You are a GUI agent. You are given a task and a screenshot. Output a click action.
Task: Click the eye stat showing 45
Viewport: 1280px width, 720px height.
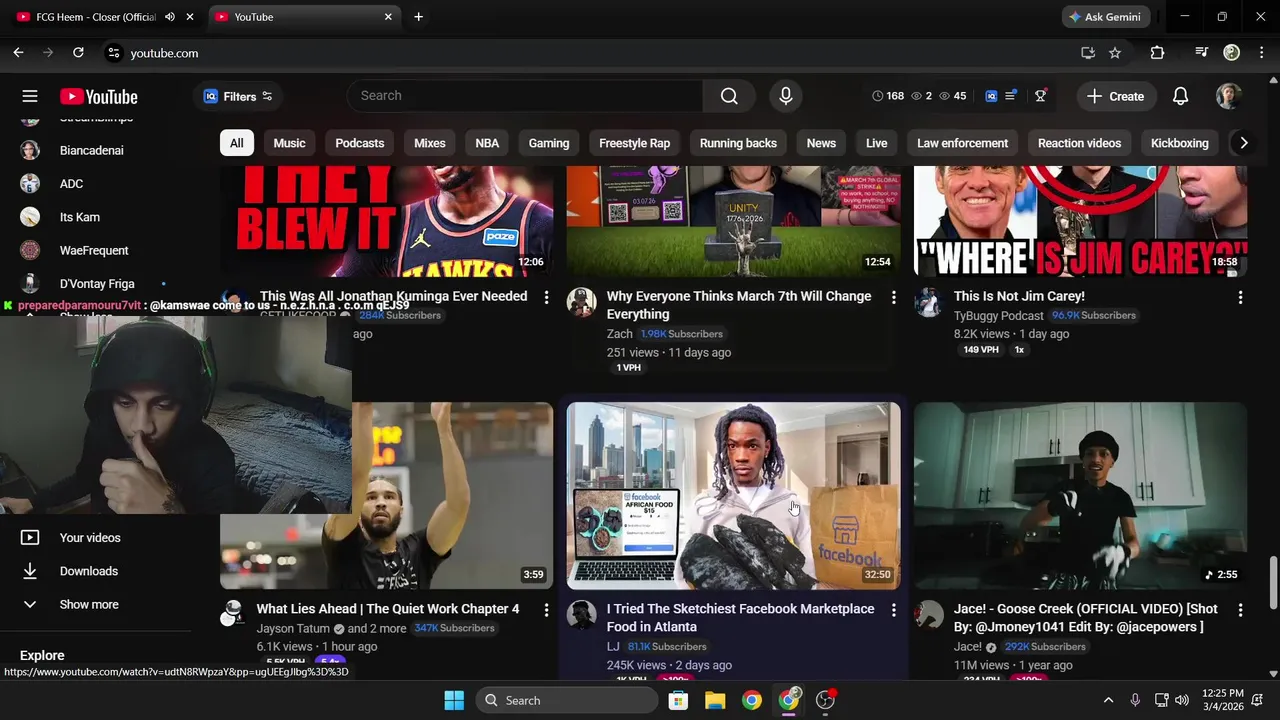[953, 96]
